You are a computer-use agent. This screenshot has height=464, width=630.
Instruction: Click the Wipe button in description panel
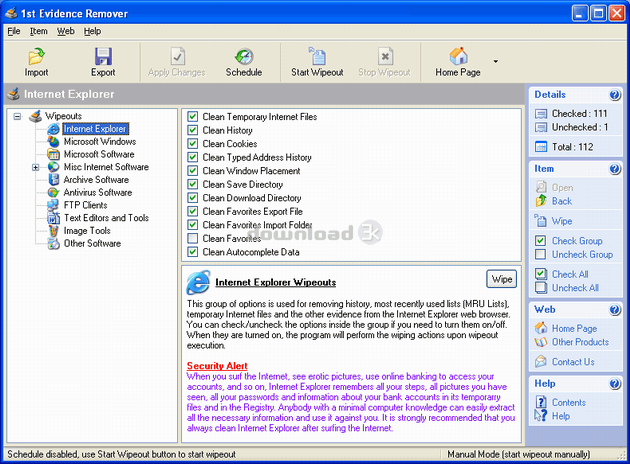[x=500, y=278]
